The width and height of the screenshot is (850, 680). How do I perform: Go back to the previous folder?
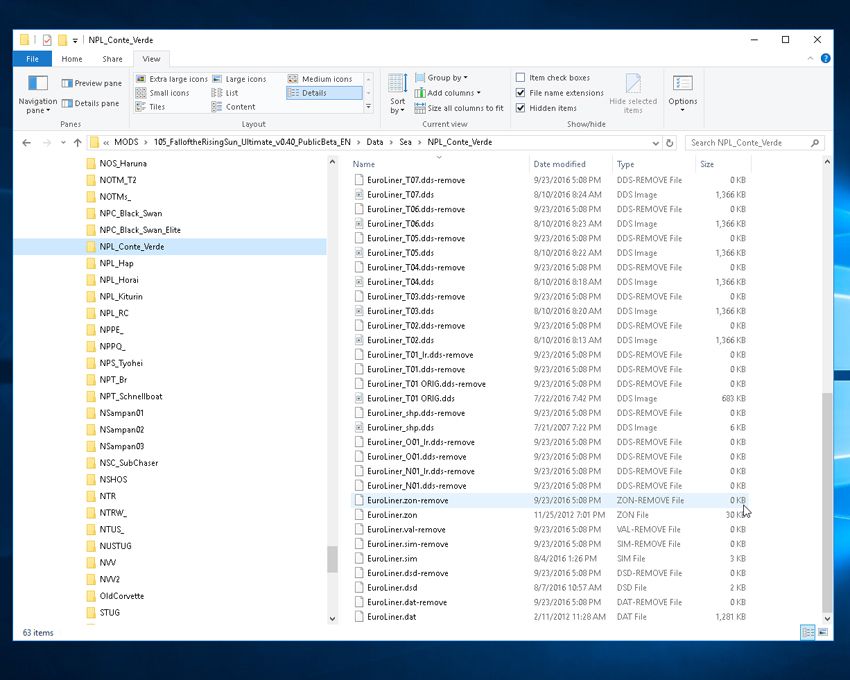27,143
